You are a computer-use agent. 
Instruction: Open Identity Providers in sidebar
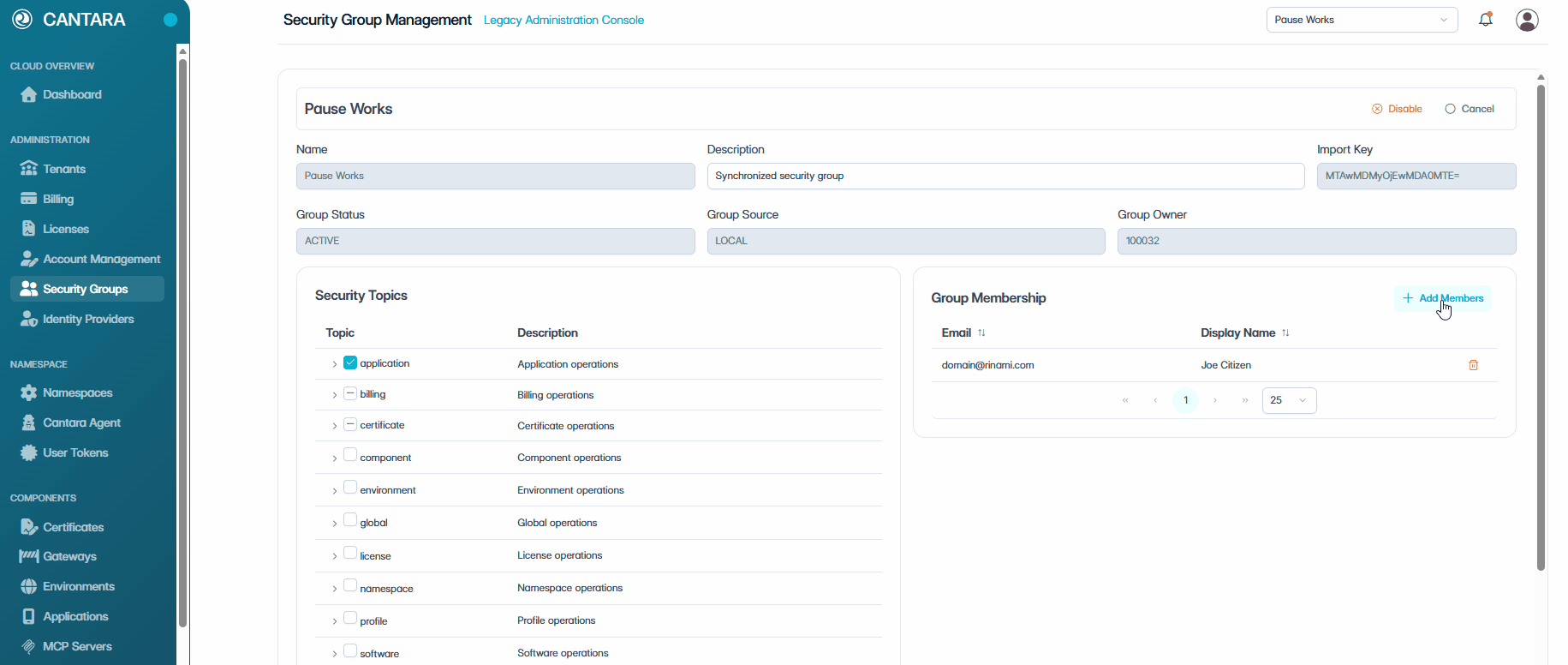coord(87,319)
